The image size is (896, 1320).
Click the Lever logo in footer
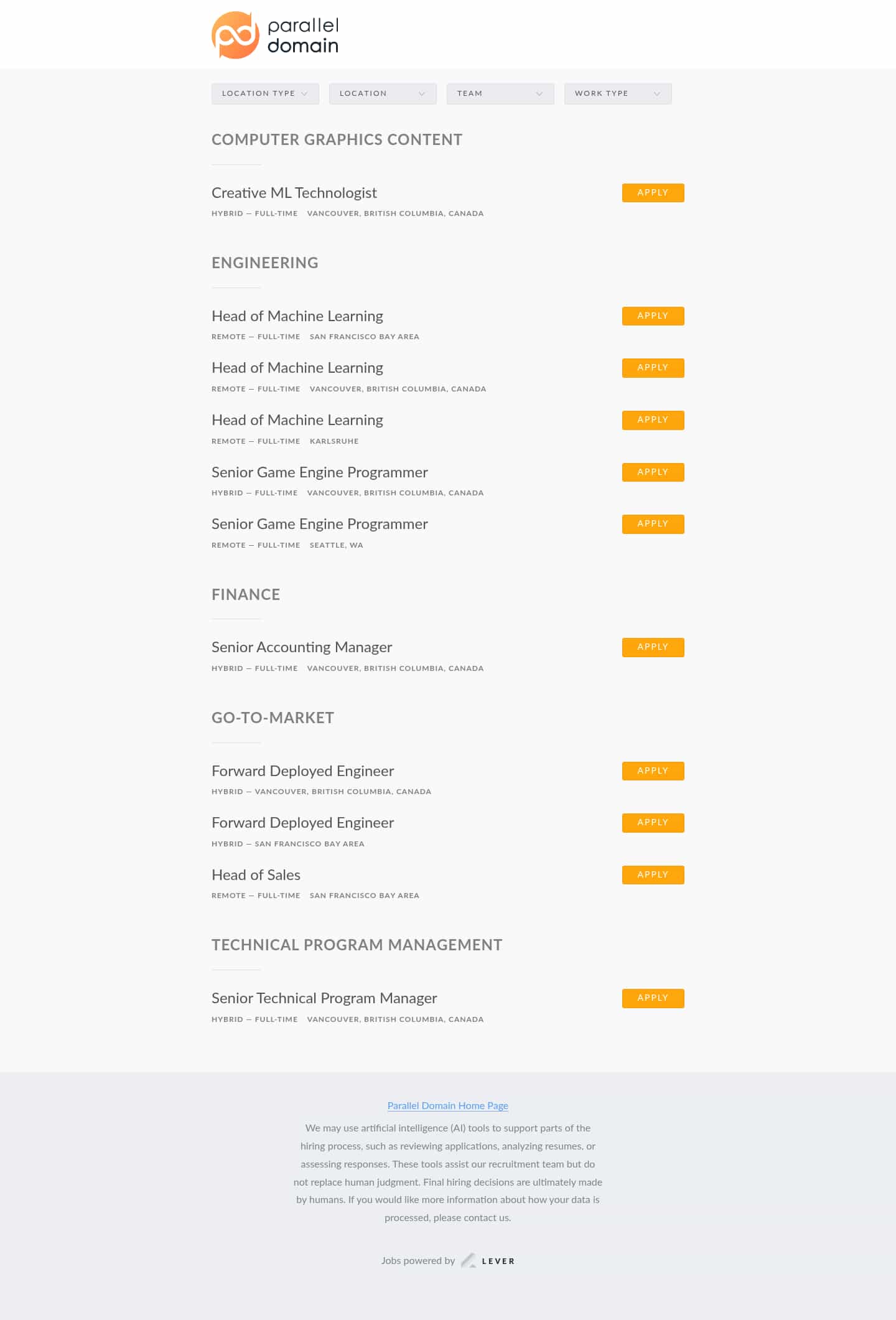(488, 1261)
